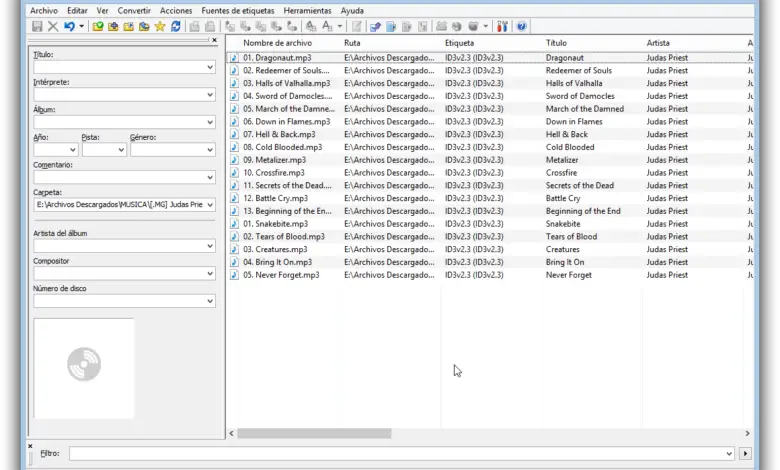This screenshot has width=780, height=470.
Task: Open the Ver menu
Action: tap(102, 10)
